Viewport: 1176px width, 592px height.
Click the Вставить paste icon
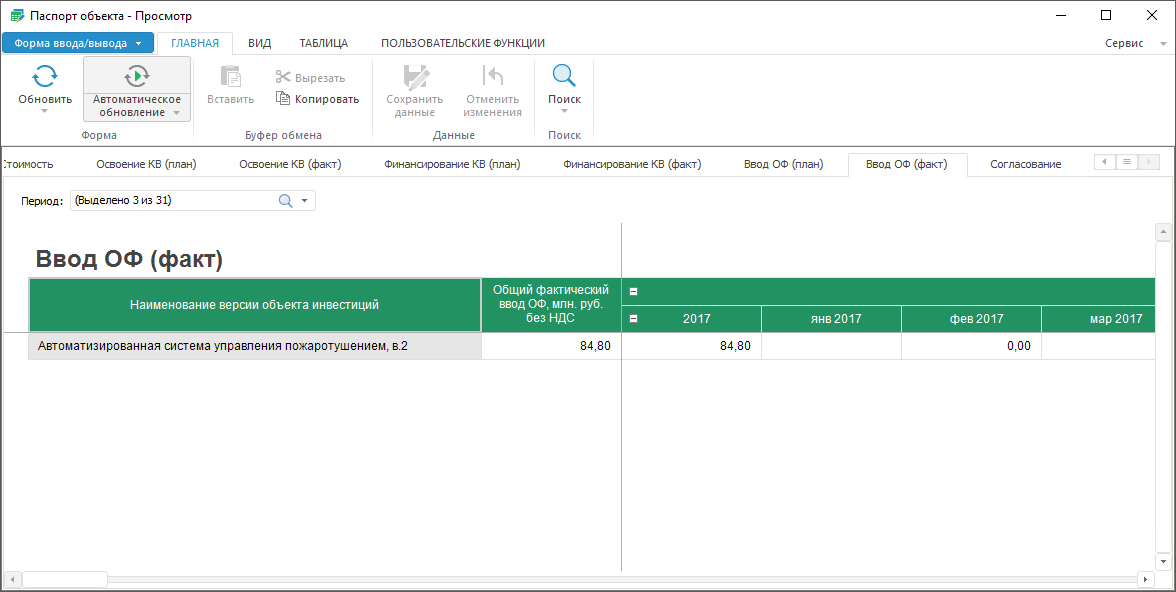click(231, 77)
